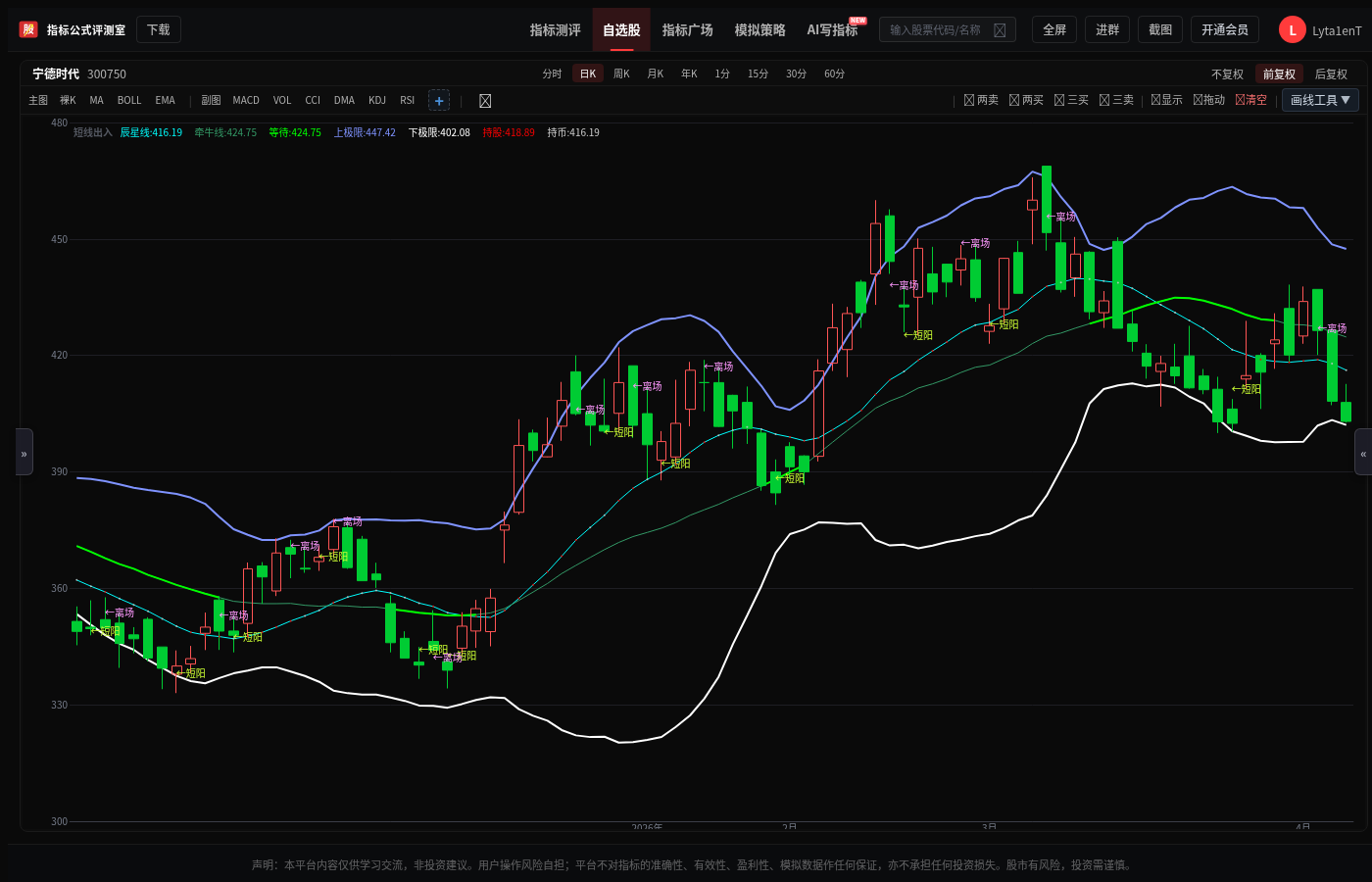Apply the BOLL main chart indicator
The height and width of the screenshot is (882, 1372).
(x=129, y=101)
